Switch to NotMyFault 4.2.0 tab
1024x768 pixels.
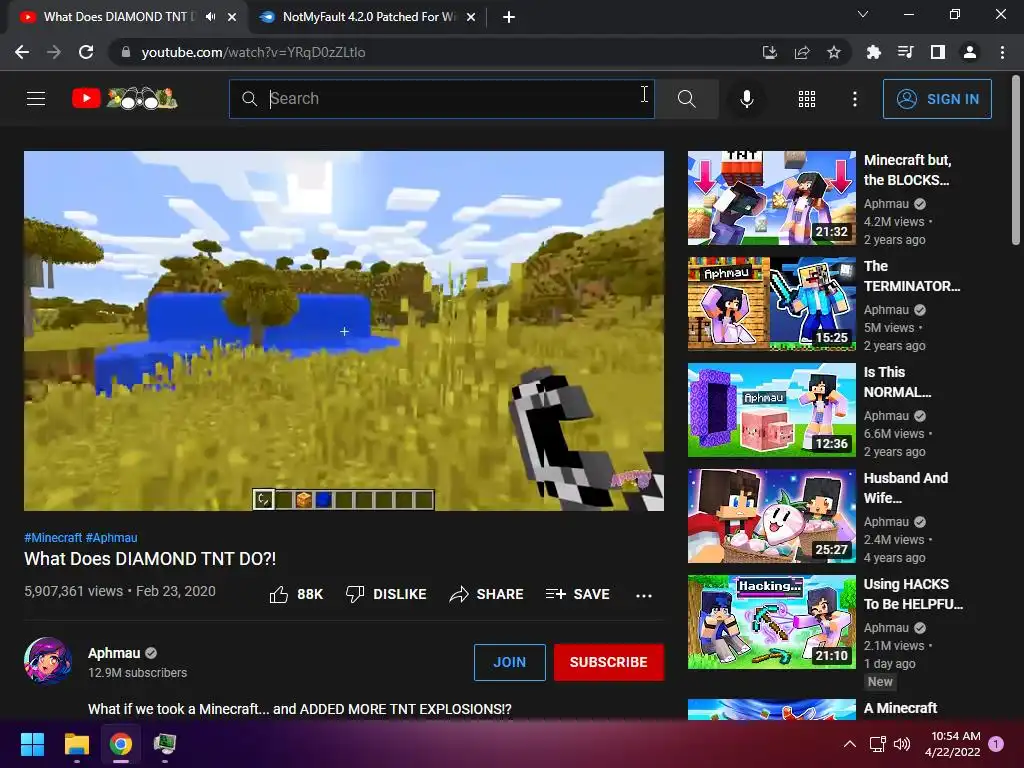click(368, 17)
